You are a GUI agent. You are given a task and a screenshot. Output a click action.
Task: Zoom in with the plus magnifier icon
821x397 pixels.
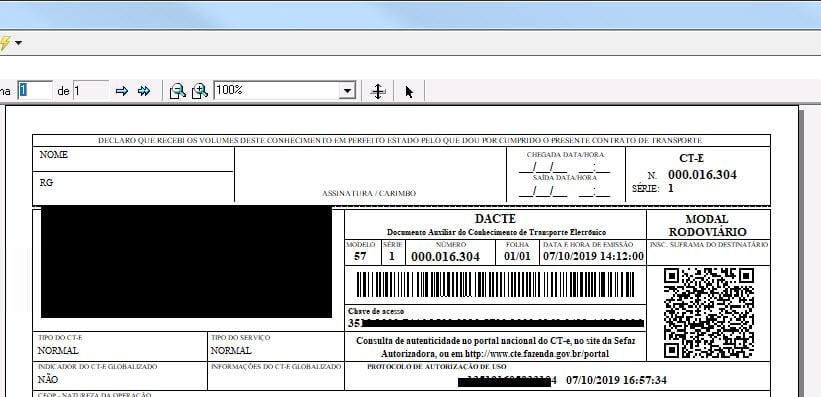click(200, 91)
